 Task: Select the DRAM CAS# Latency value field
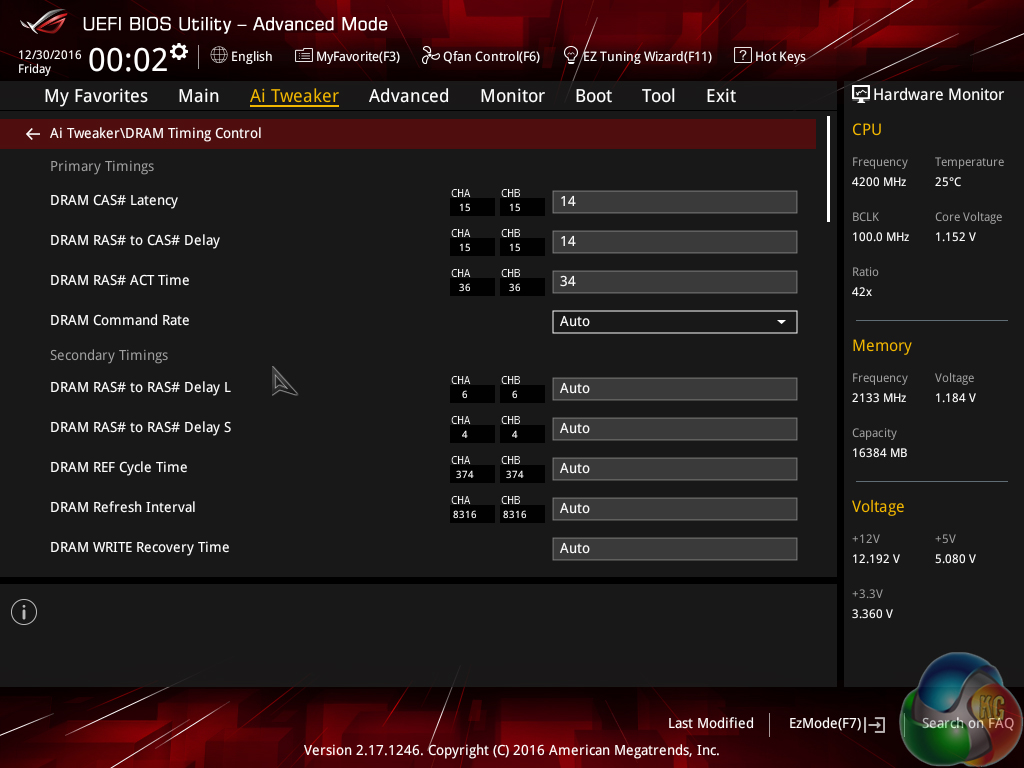coord(674,201)
